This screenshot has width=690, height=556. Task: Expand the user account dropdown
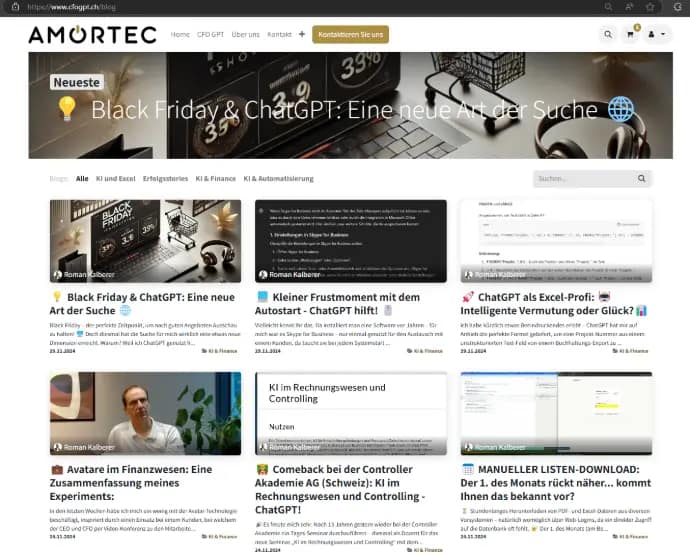tap(658, 34)
